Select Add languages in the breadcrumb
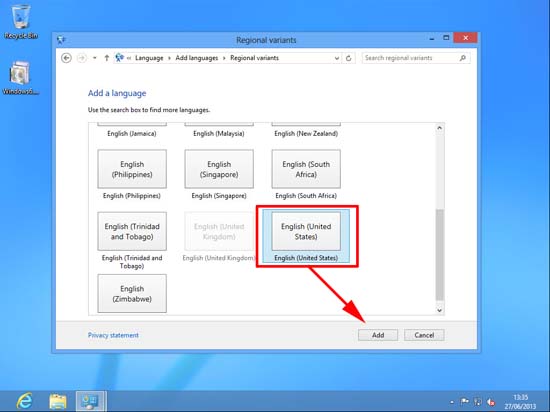Screen dimensions: 550x412 tap(196, 58)
